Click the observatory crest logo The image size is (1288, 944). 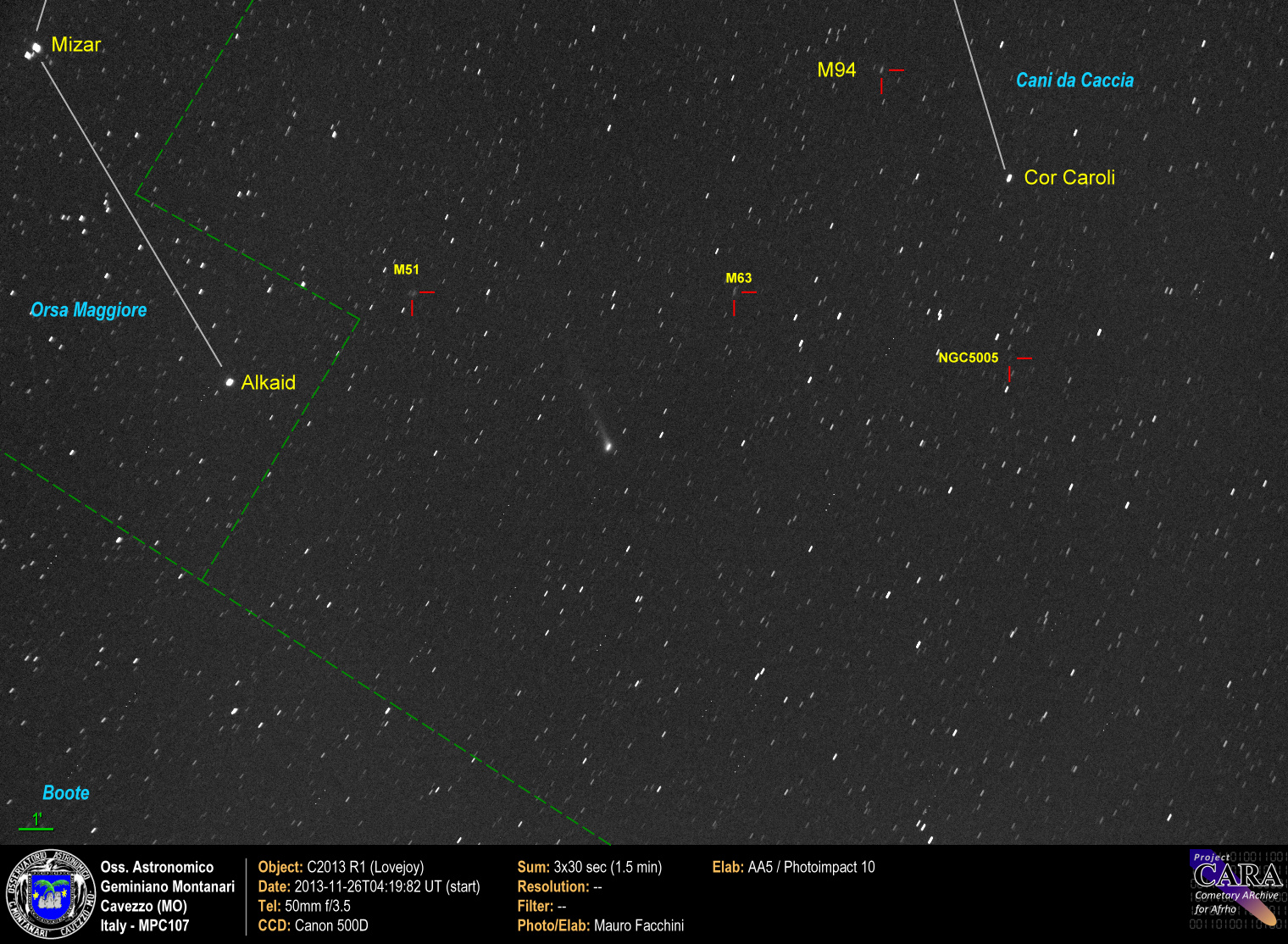click(51, 895)
